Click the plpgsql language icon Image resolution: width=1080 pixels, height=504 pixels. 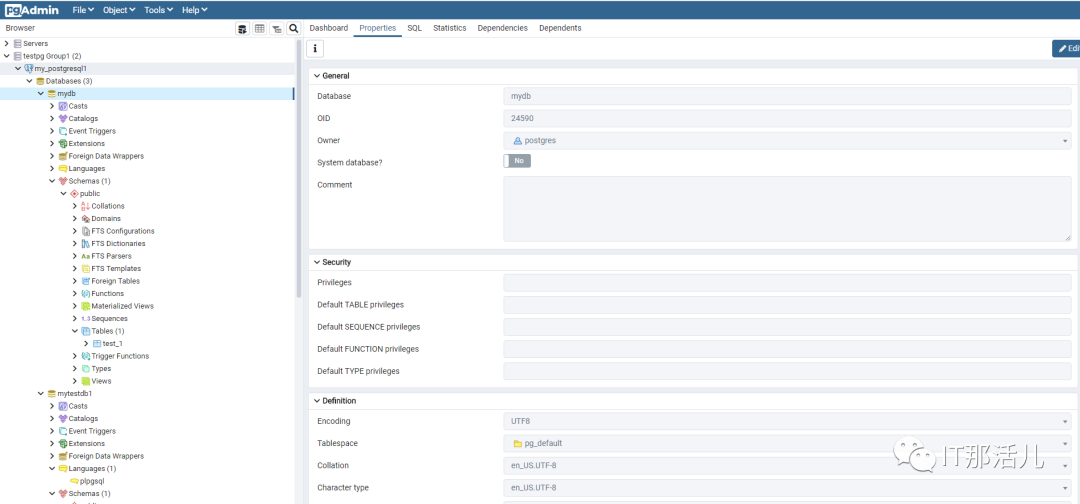(x=75, y=481)
